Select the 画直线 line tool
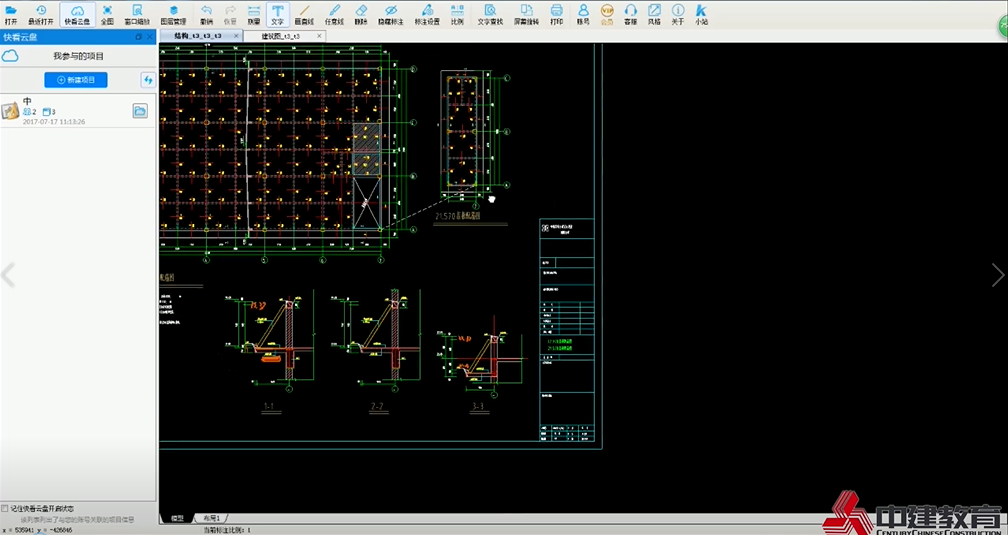The image size is (1008, 535). pos(304,14)
